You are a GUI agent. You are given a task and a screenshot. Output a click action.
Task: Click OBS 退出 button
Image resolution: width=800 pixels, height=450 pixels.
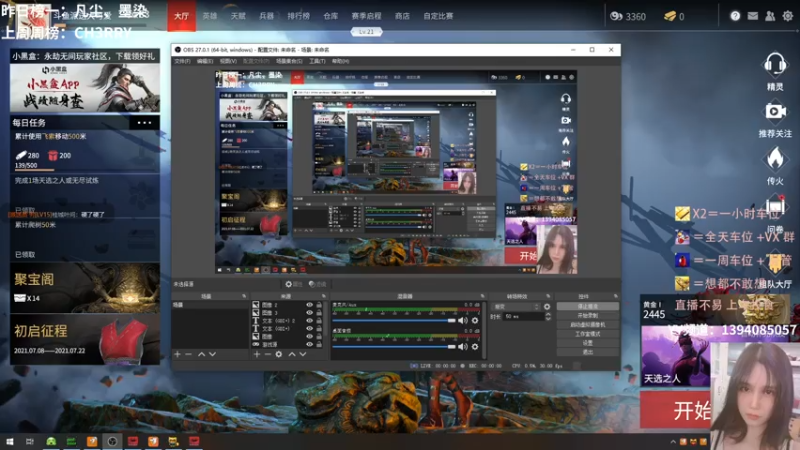[588, 352]
